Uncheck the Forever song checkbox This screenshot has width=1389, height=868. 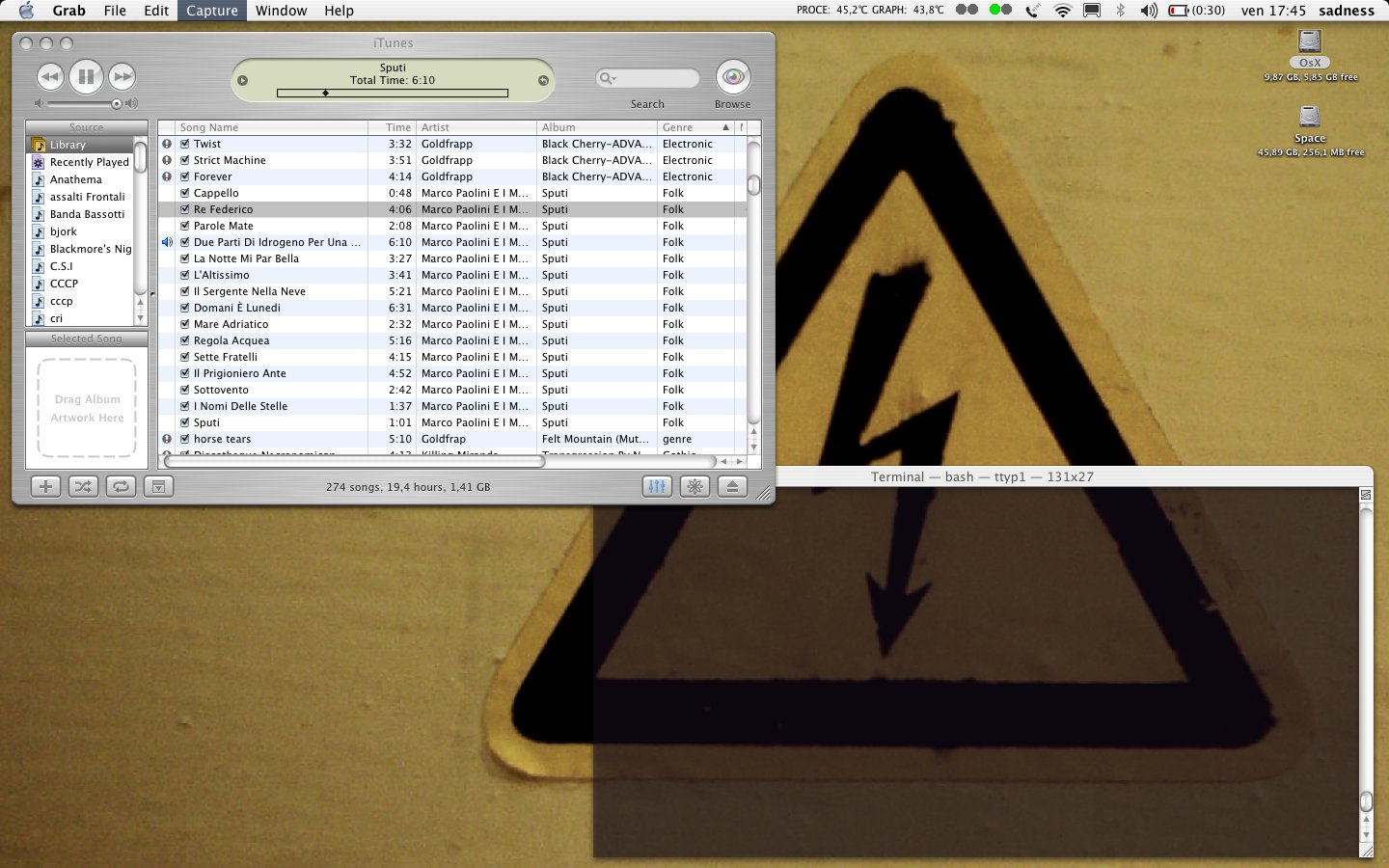(x=185, y=176)
